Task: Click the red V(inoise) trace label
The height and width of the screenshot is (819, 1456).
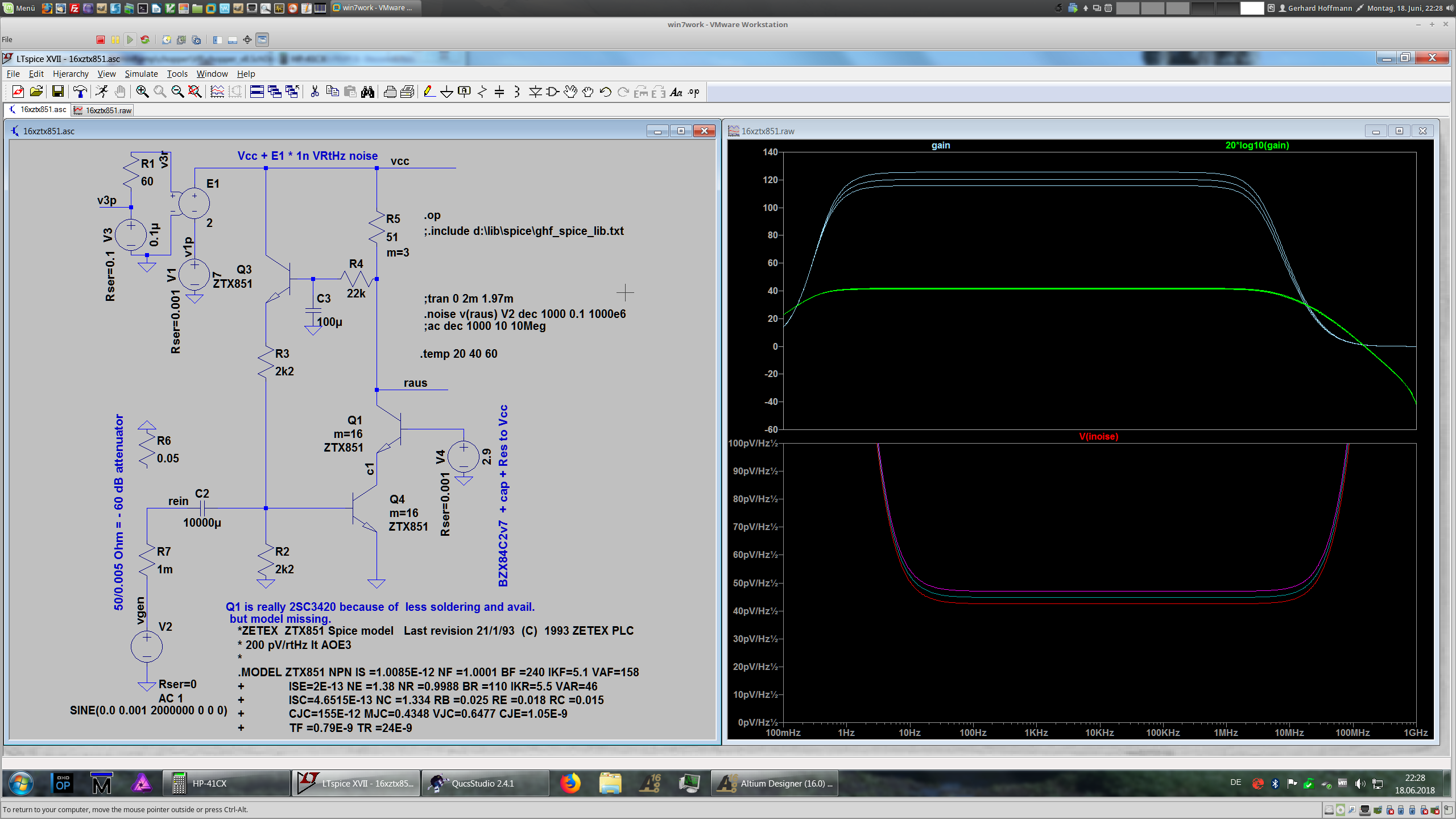Action: pyautogui.click(x=1098, y=437)
